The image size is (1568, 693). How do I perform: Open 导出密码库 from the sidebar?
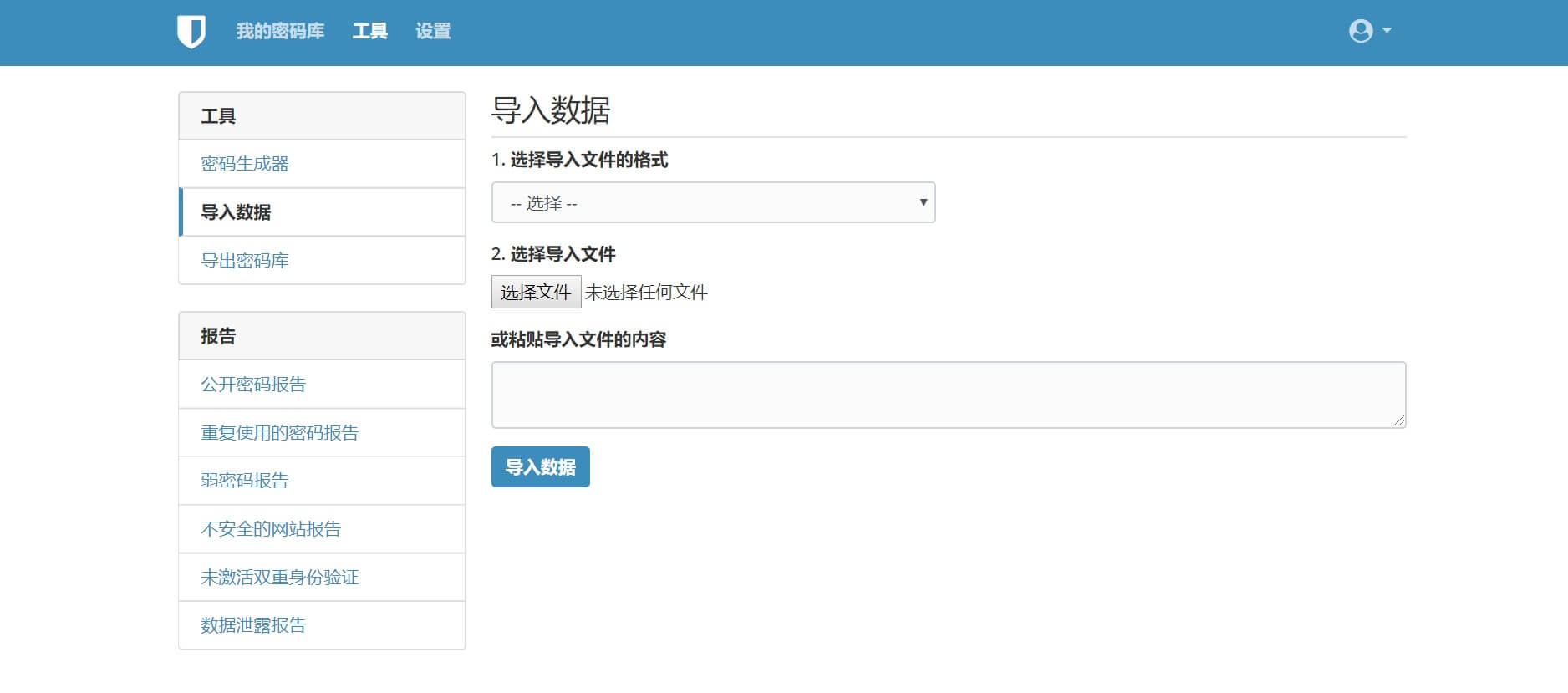tap(245, 261)
